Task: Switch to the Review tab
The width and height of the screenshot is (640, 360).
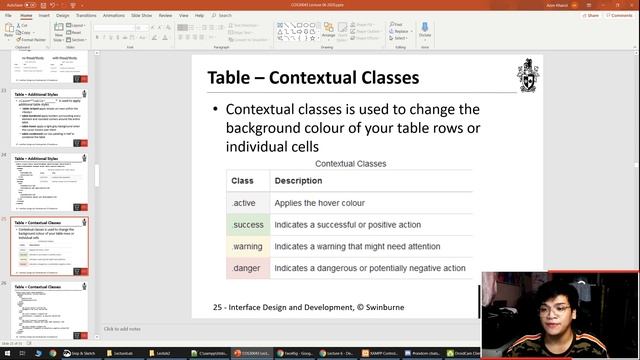Action: click(x=165, y=16)
